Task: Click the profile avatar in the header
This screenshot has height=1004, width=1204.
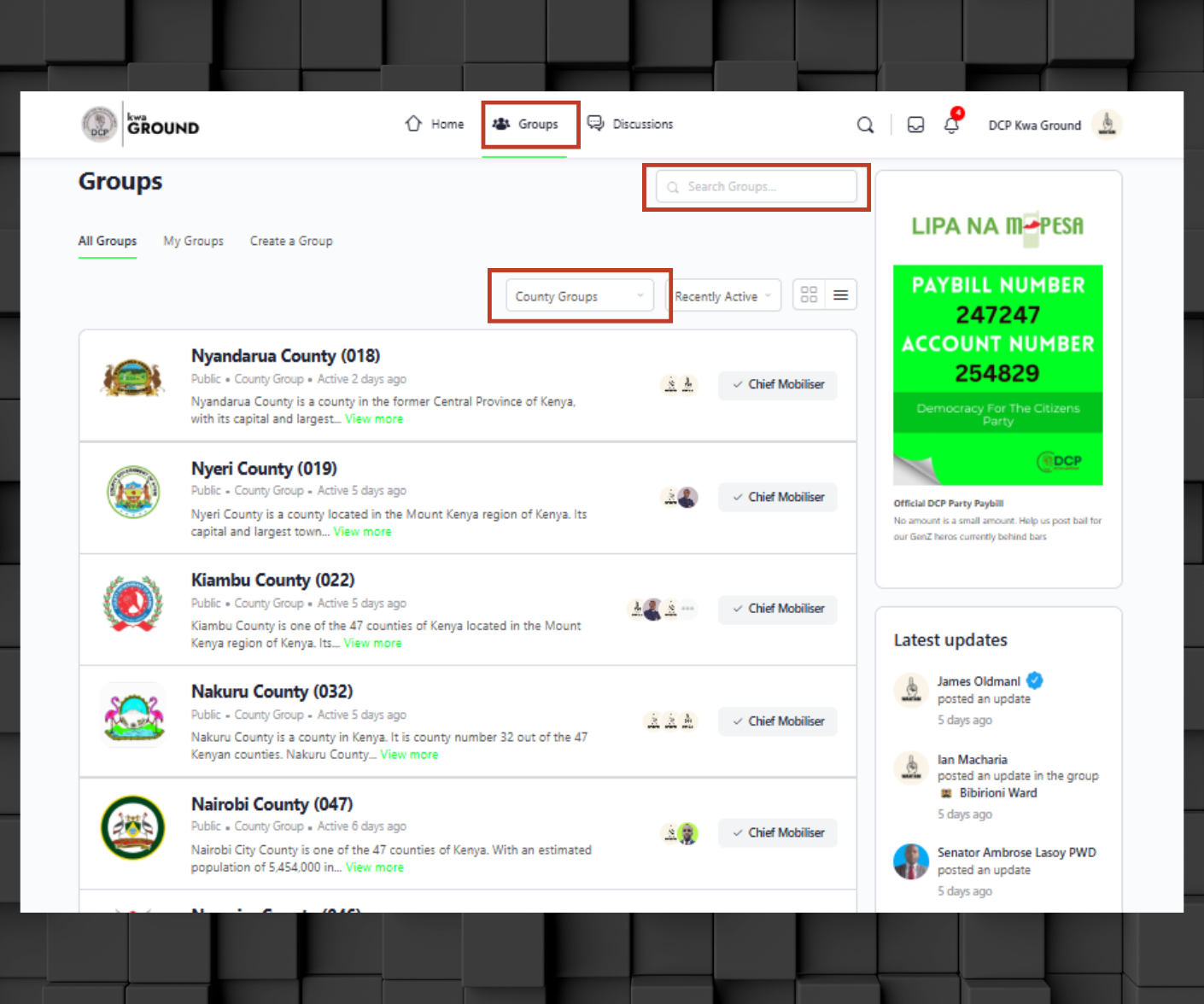Action: coord(1107,125)
